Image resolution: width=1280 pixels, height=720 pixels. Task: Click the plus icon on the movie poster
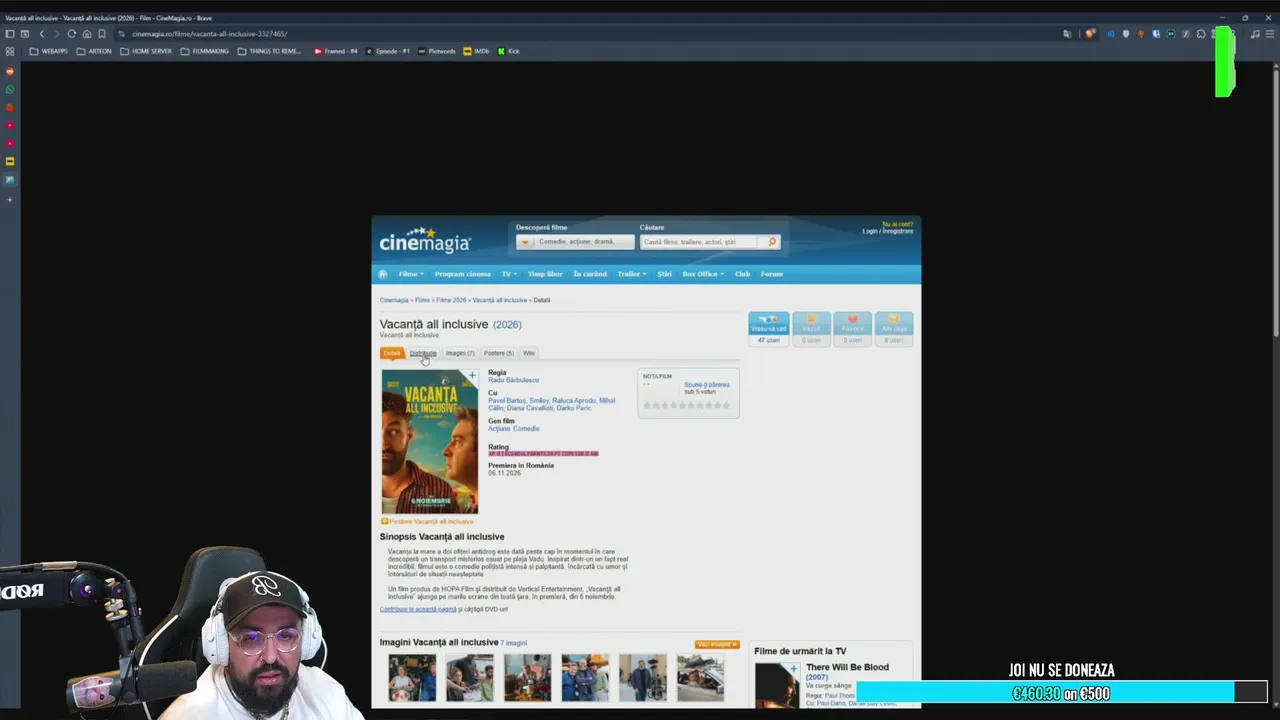[x=472, y=376]
